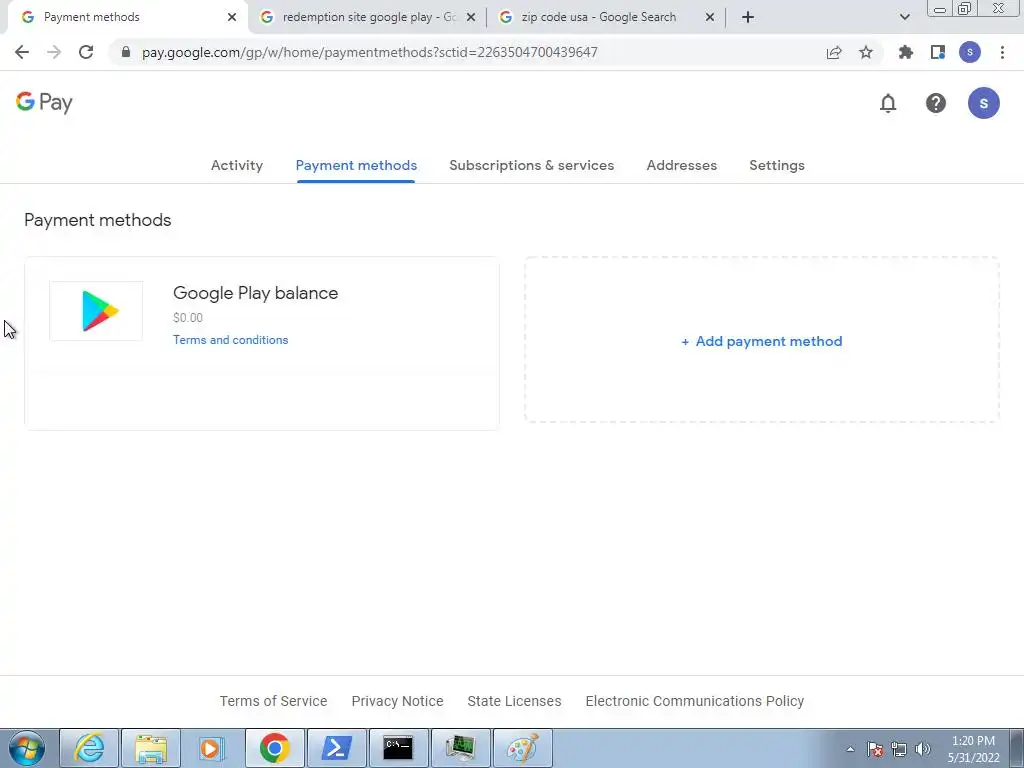Share this page icon in address bar
This screenshot has width=1024, height=768.
pyautogui.click(x=834, y=52)
